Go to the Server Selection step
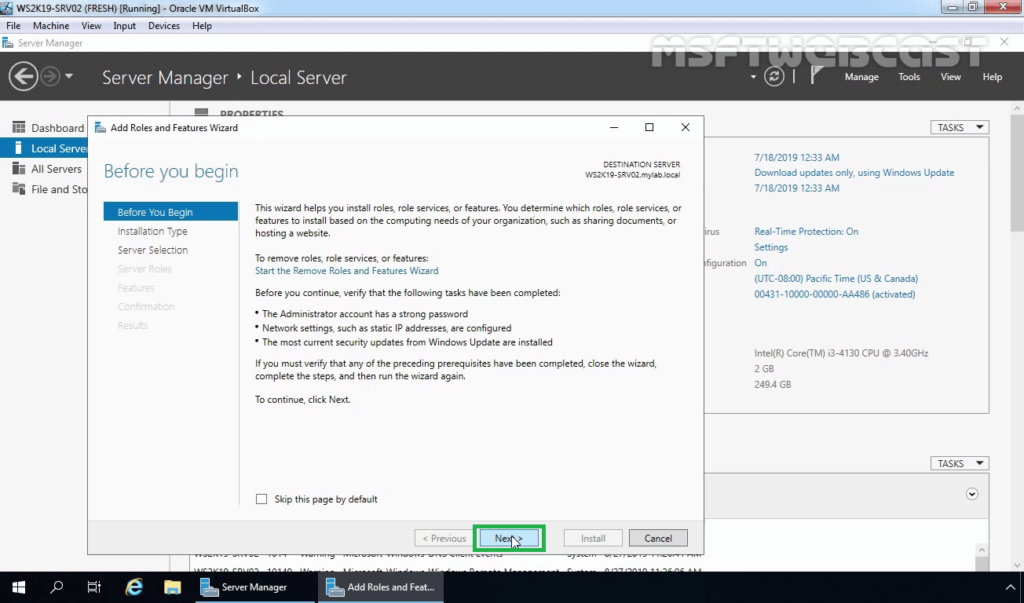1024x603 pixels. point(152,250)
